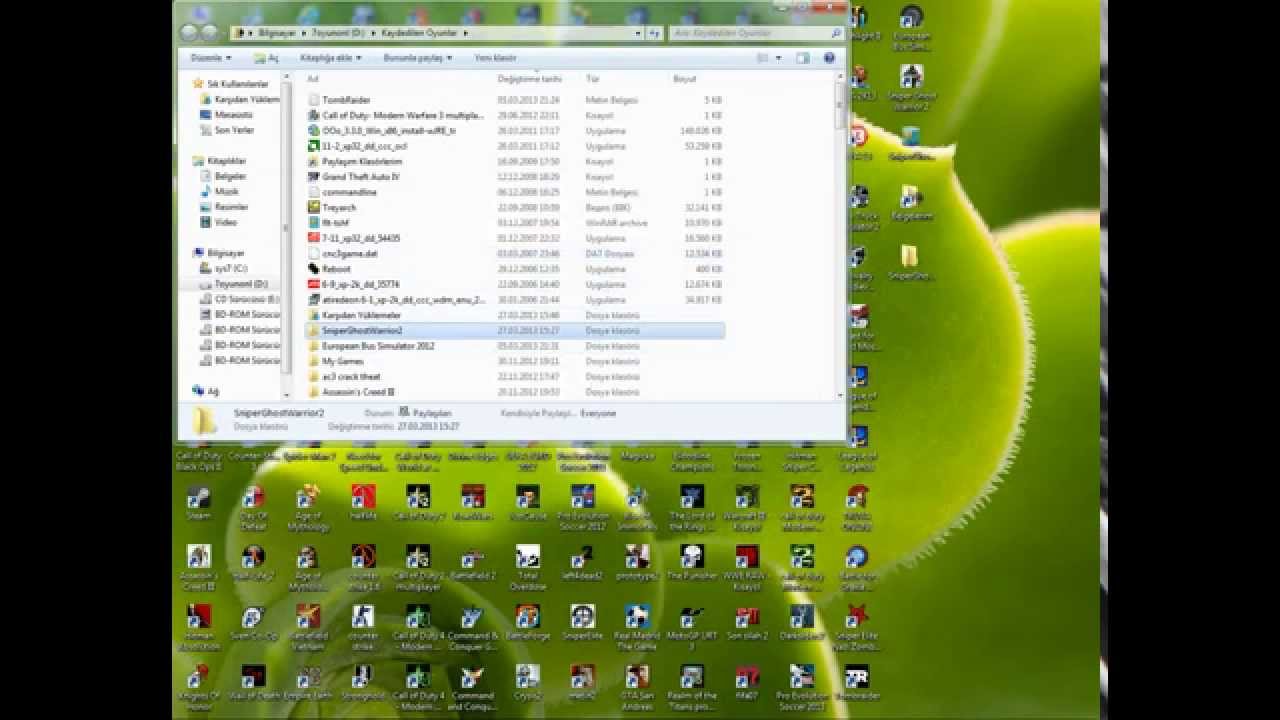1280x720 pixels.
Task: Open Wall of Death desktop shortcut
Action: click(253, 683)
